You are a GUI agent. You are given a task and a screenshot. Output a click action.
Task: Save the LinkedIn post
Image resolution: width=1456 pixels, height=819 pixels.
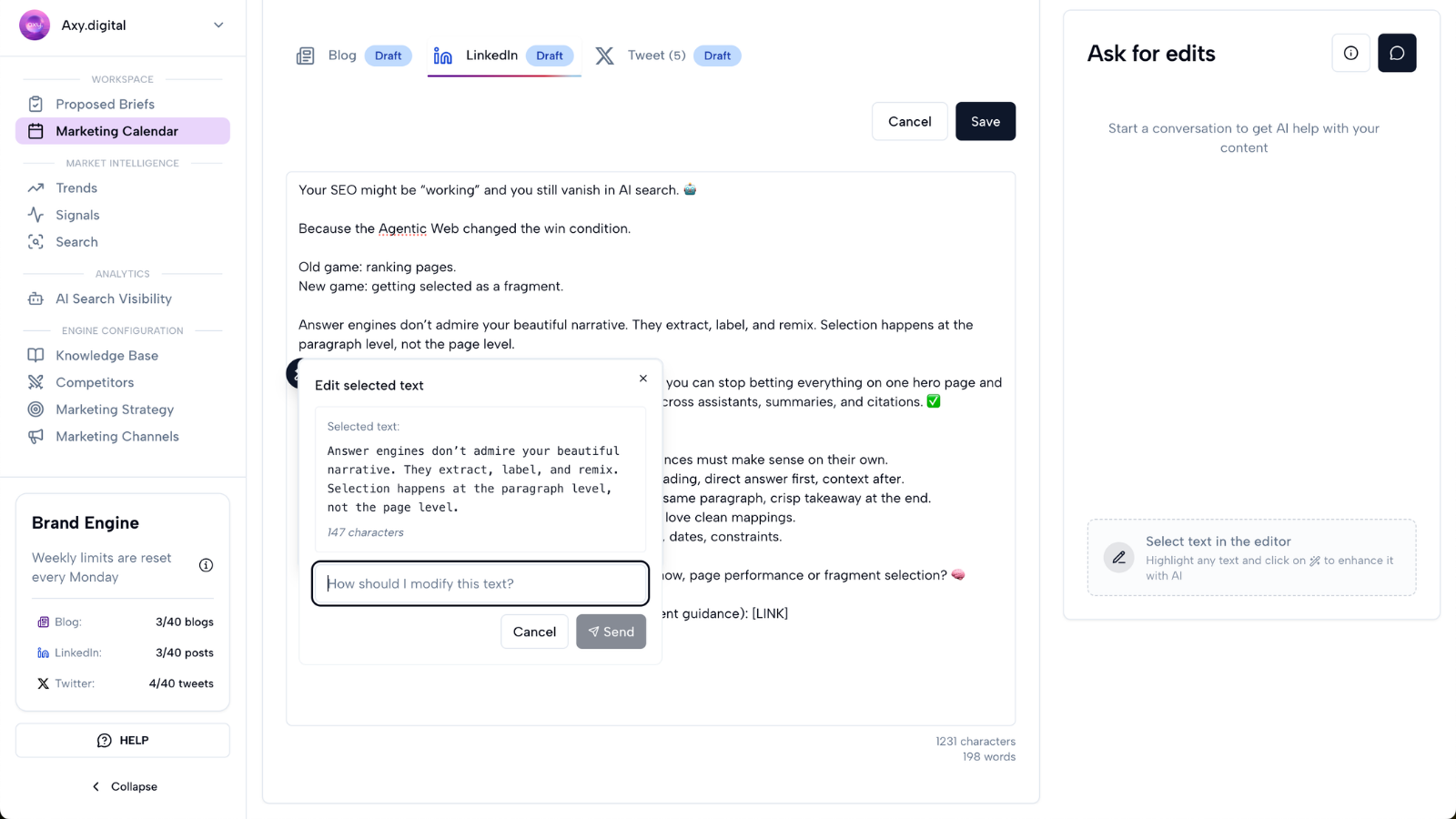pyautogui.click(x=986, y=121)
